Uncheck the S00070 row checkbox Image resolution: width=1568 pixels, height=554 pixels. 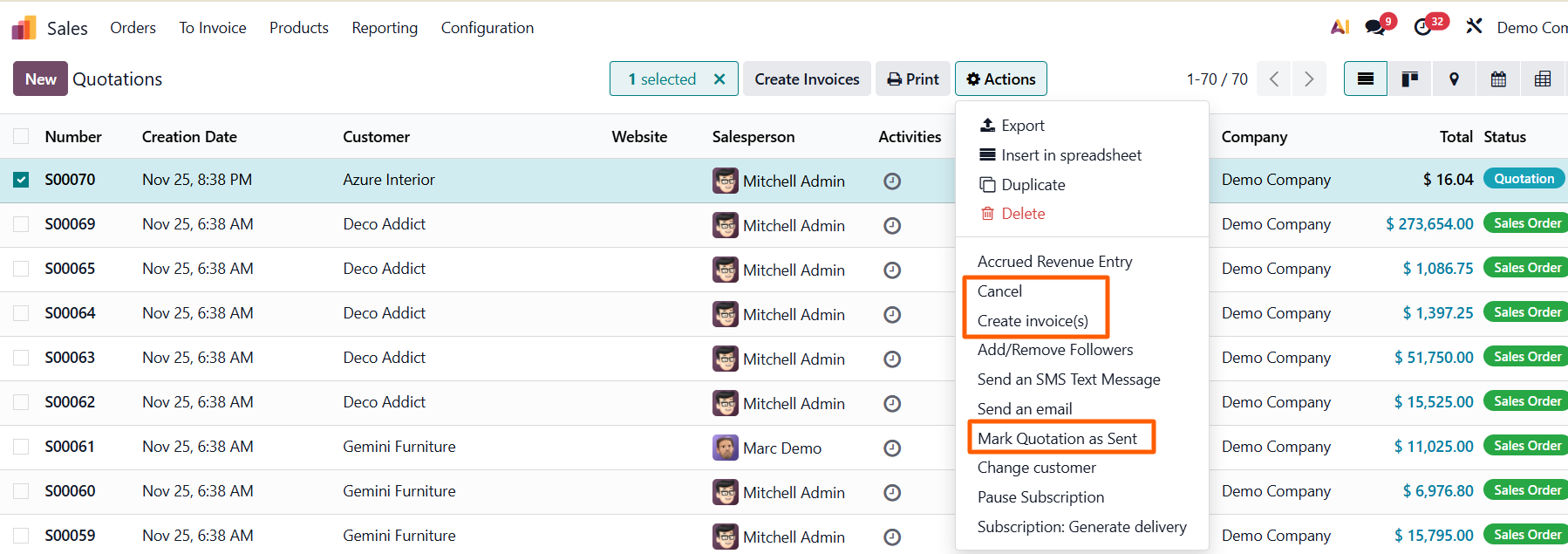pos(21,180)
